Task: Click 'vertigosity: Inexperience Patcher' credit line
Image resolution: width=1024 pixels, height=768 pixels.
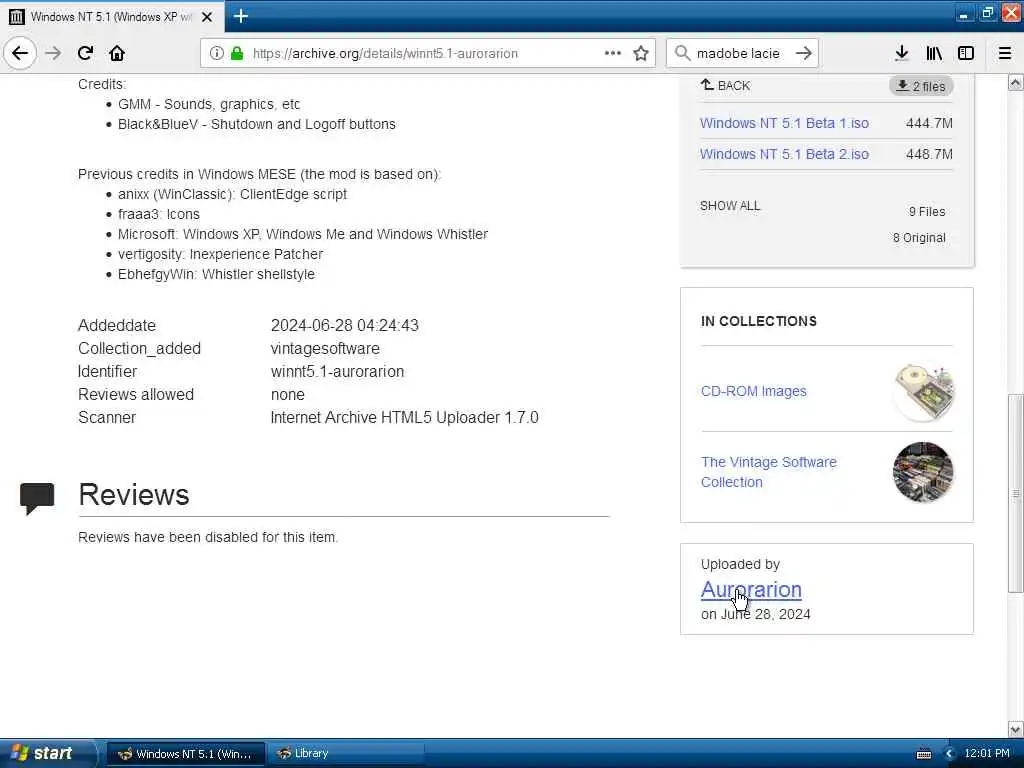Action: point(220,254)
